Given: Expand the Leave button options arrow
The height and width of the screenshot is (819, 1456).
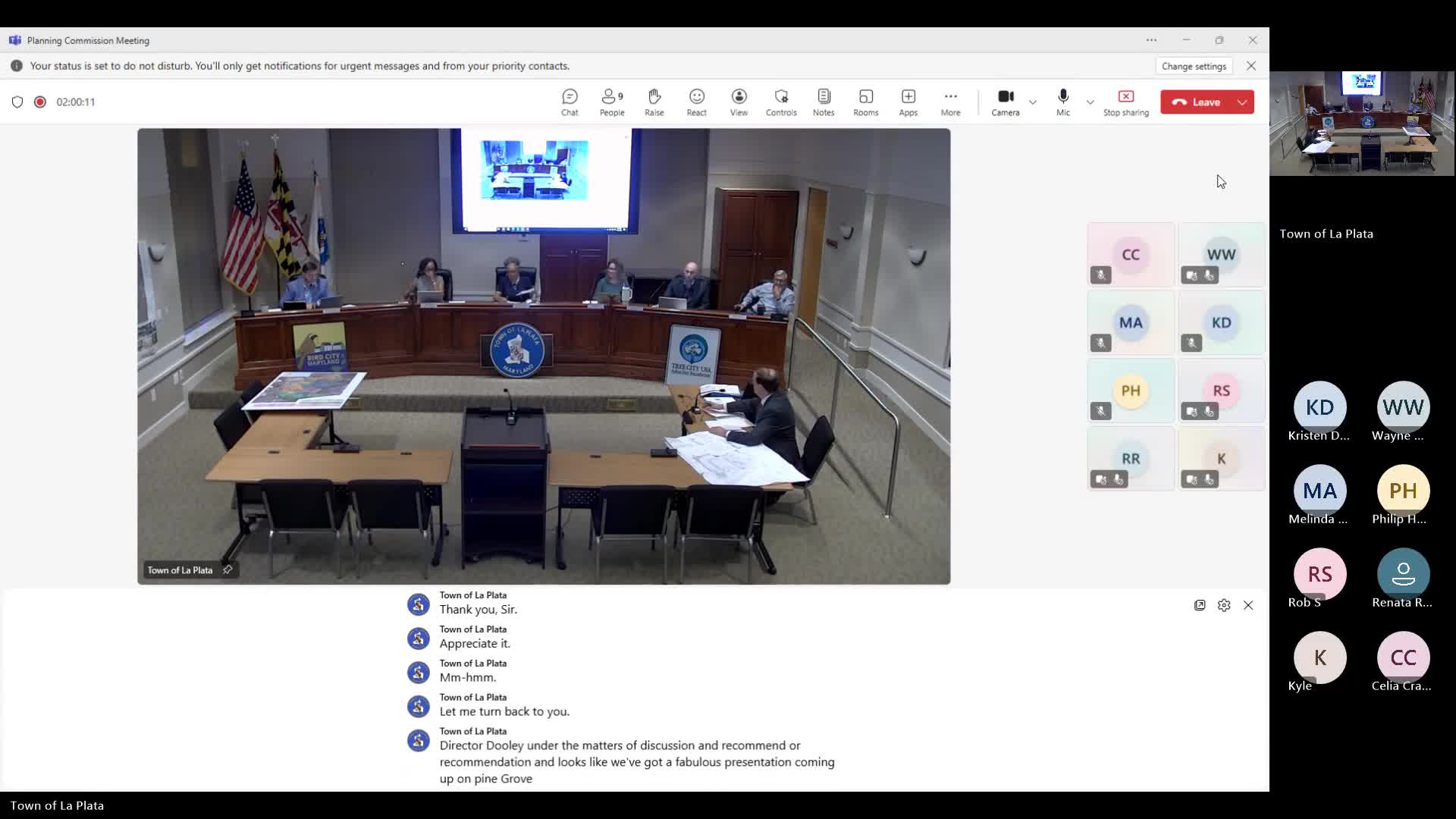Looking at the screenshot, I should coord(1242,102).
